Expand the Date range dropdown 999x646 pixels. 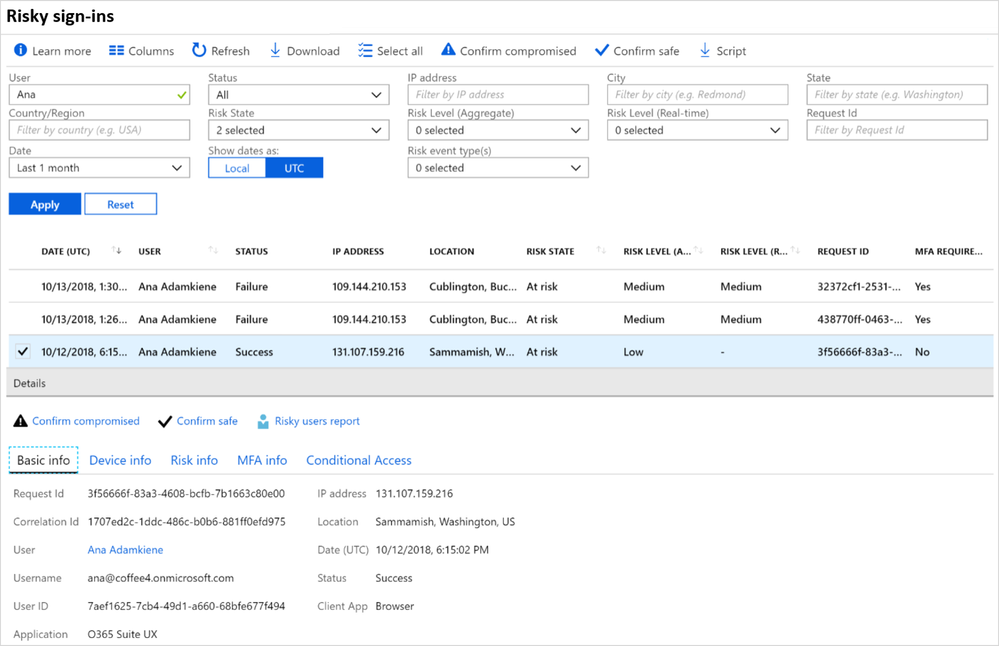[x=99, y=168]
